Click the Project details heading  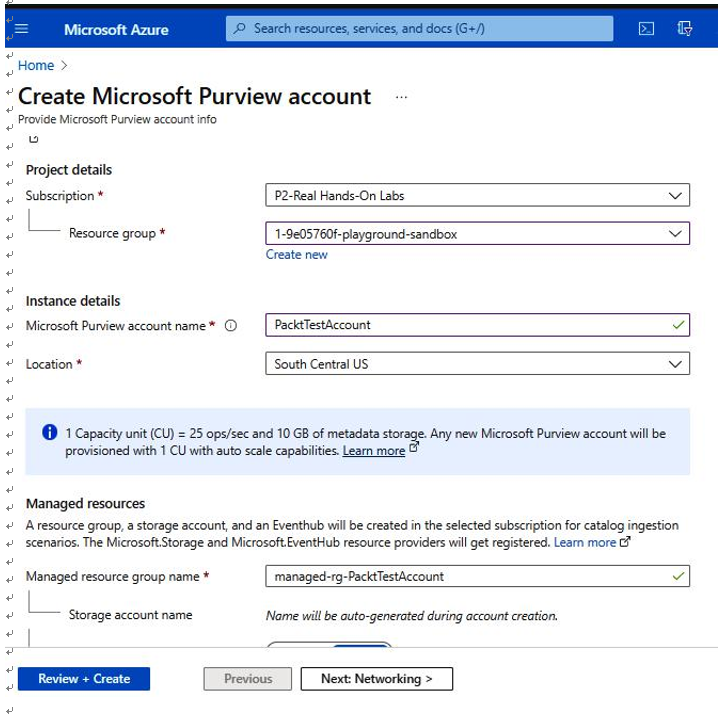(69, 170)
